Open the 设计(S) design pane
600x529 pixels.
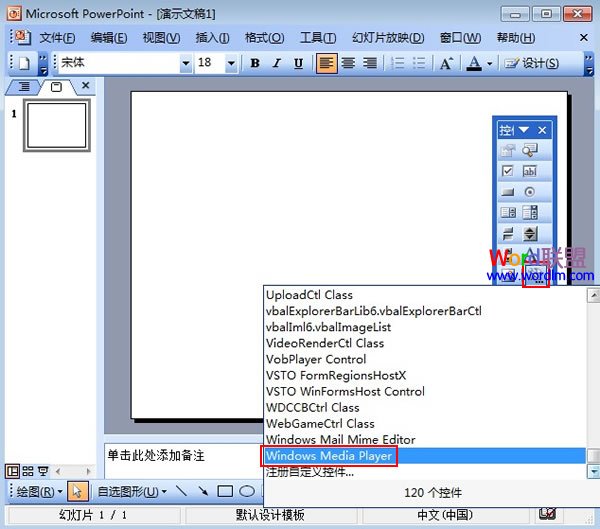532,63
